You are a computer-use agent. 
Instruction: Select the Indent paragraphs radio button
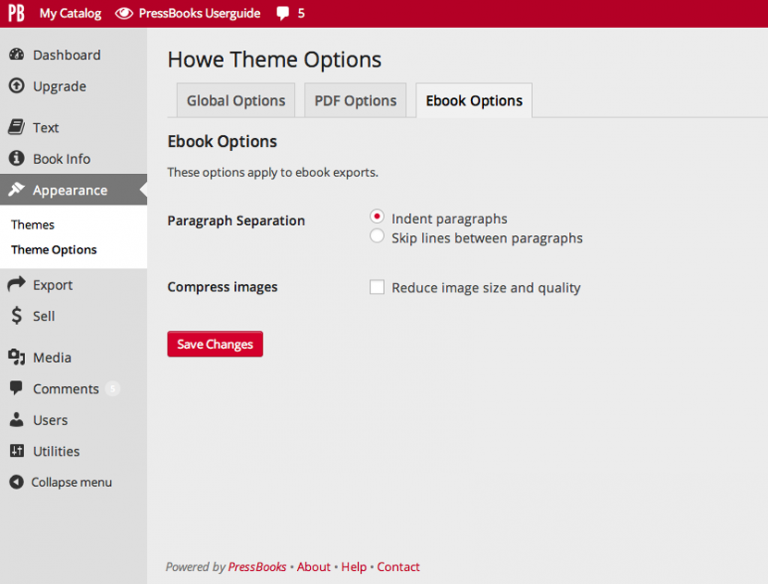coord(377,217)
